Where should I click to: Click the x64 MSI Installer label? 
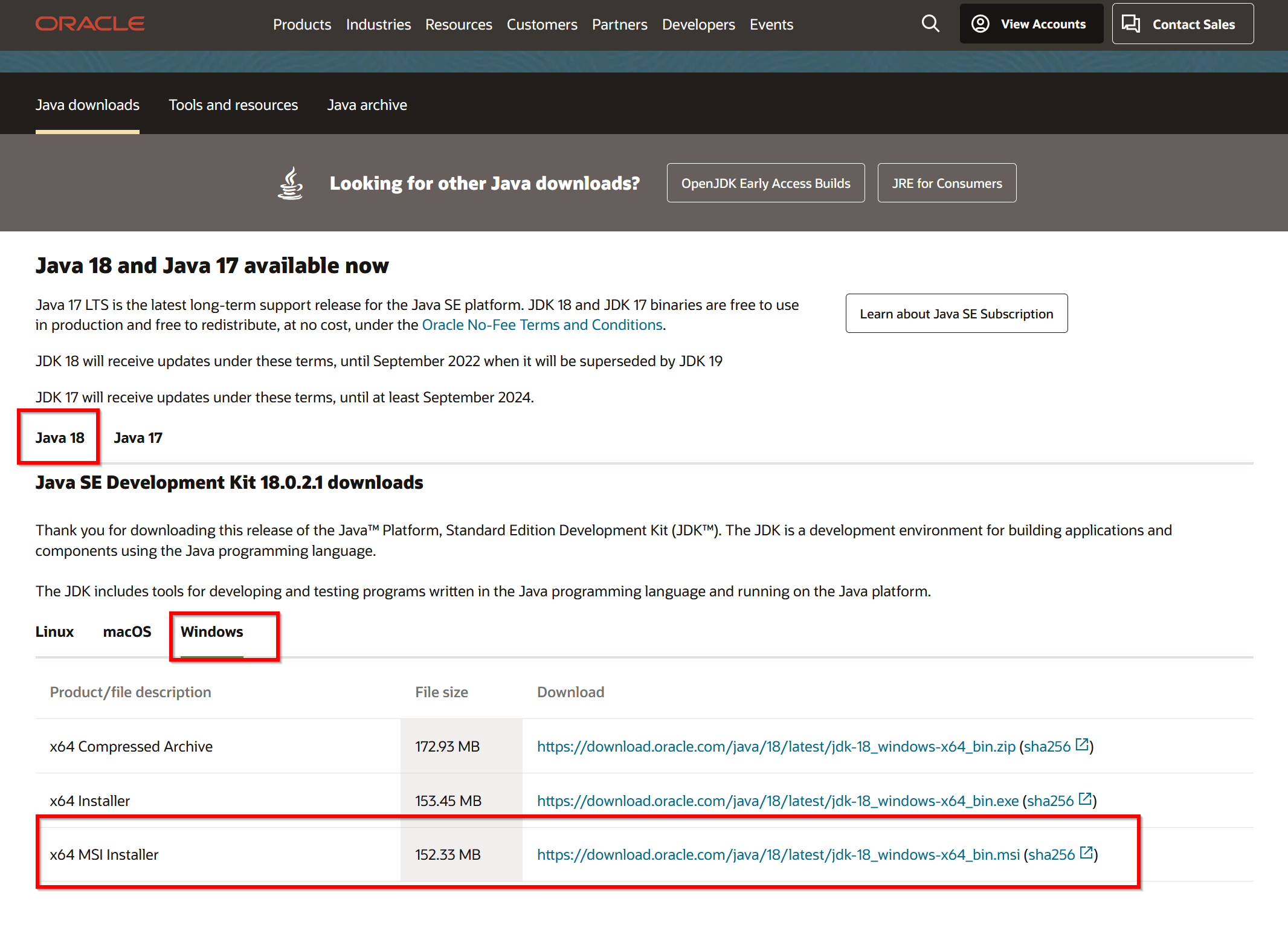(x=104, y=854)
